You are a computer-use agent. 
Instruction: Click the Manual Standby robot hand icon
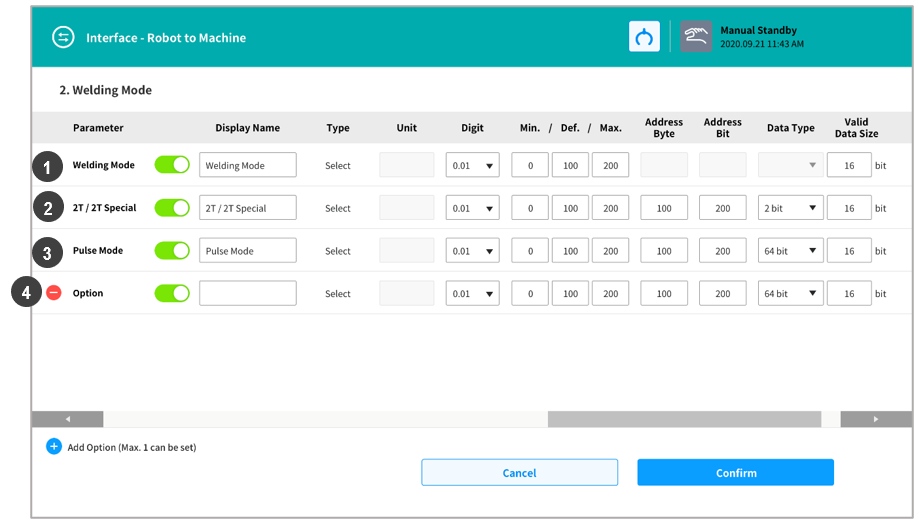[696, 37]
